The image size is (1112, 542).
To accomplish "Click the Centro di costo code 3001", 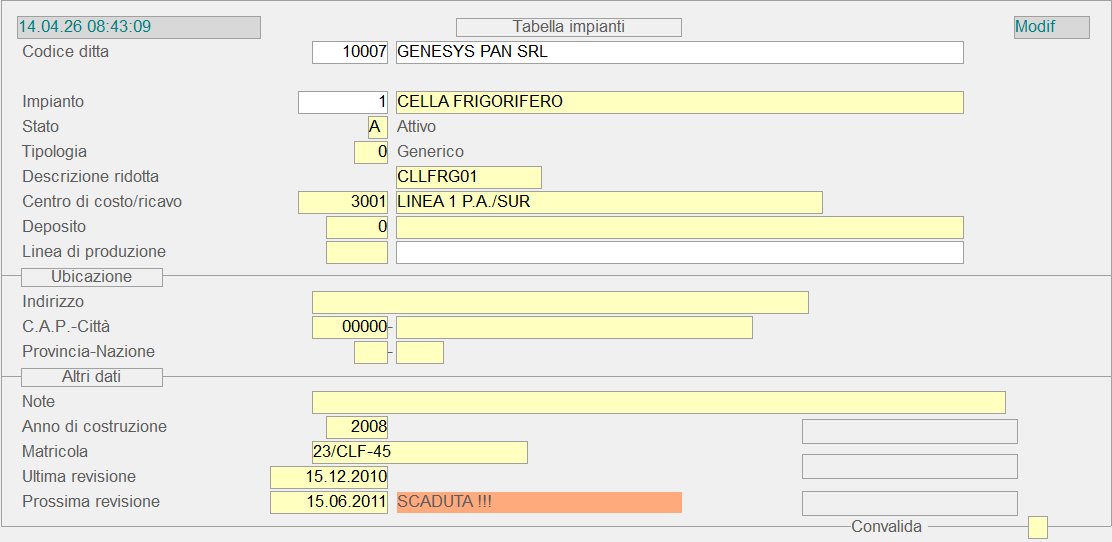I will tap(342, 202).
